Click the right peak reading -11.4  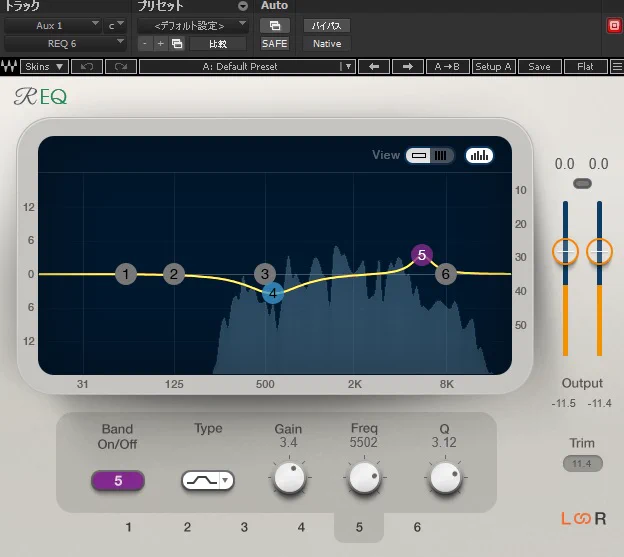coord(599,403)
